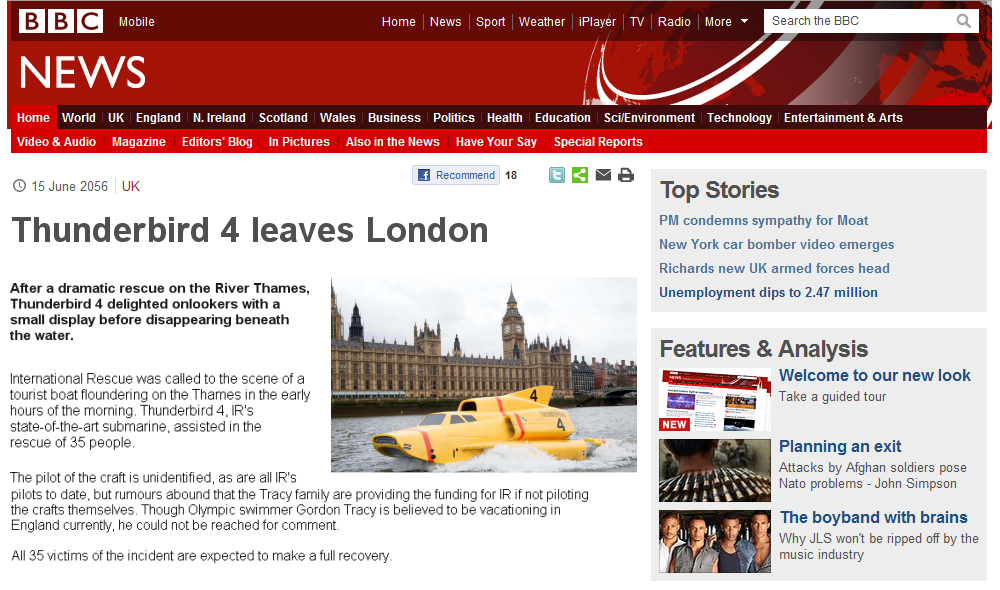Open the PM condemns sympathy for Moat story
The width and height of the screenshot is (1000, 590).
pyautogui.click(x=763, y=220)
